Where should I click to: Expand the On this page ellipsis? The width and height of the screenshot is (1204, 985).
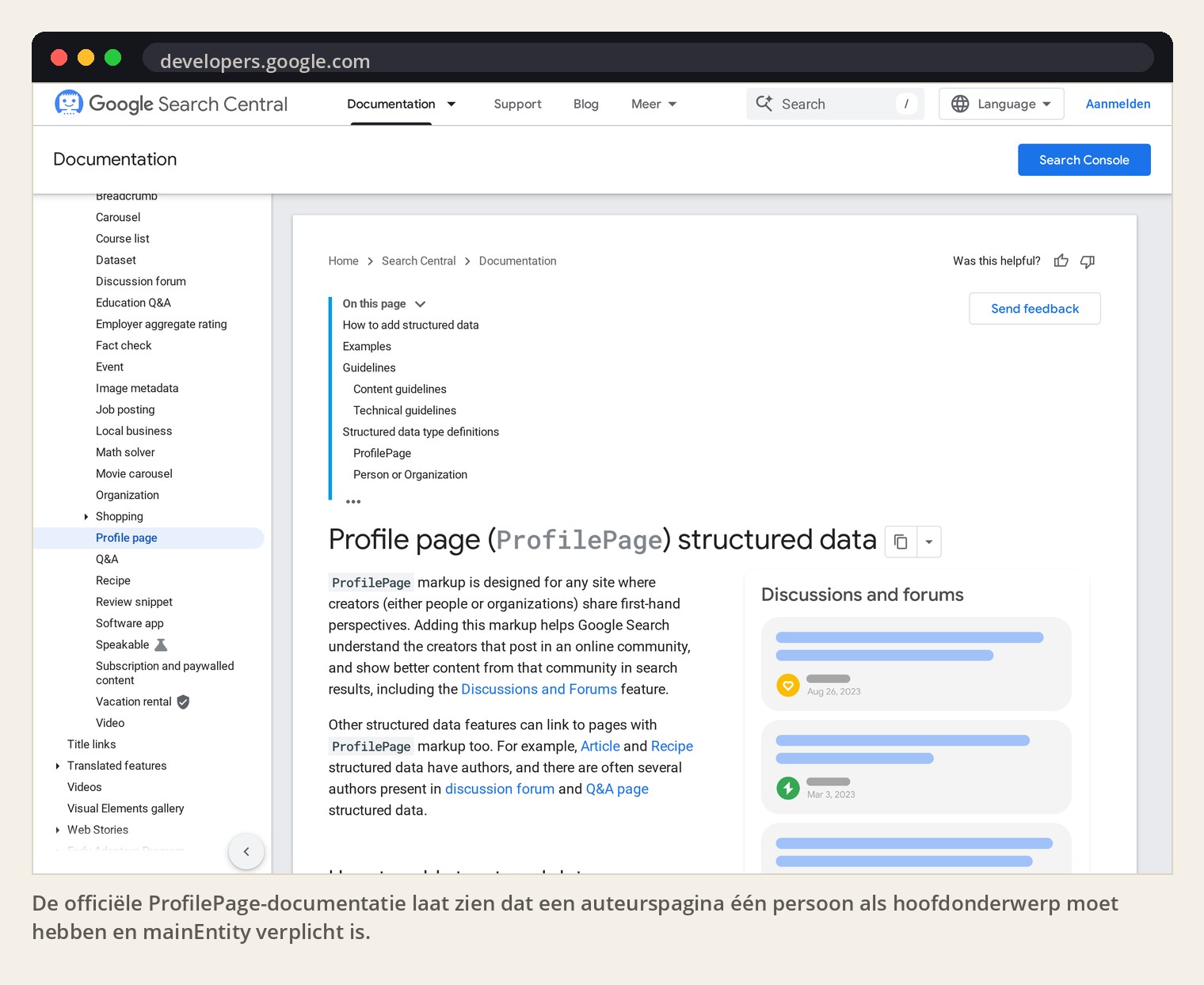click(x=353, y=501)
